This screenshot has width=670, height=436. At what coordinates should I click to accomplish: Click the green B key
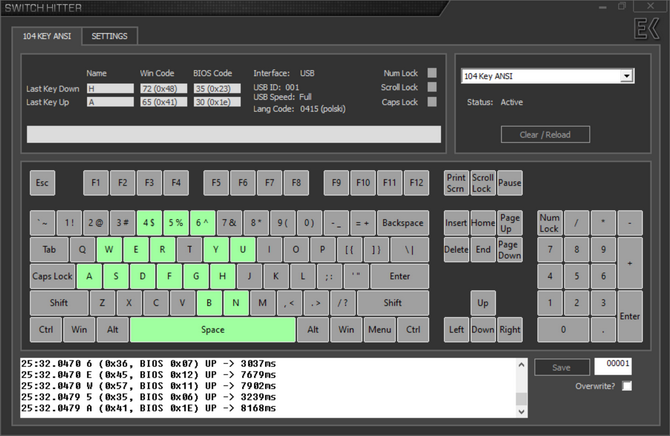coord(209,303)
